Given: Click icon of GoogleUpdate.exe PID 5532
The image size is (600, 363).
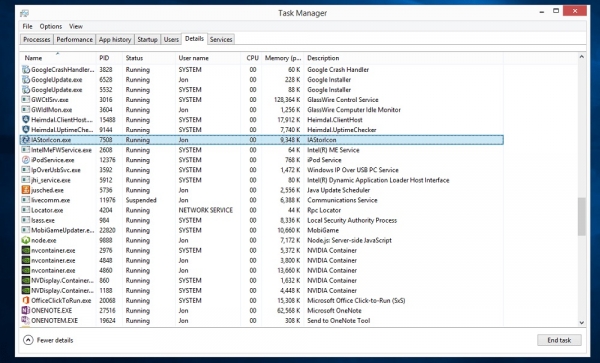Looking at the screenshot, I should (26, 90).
